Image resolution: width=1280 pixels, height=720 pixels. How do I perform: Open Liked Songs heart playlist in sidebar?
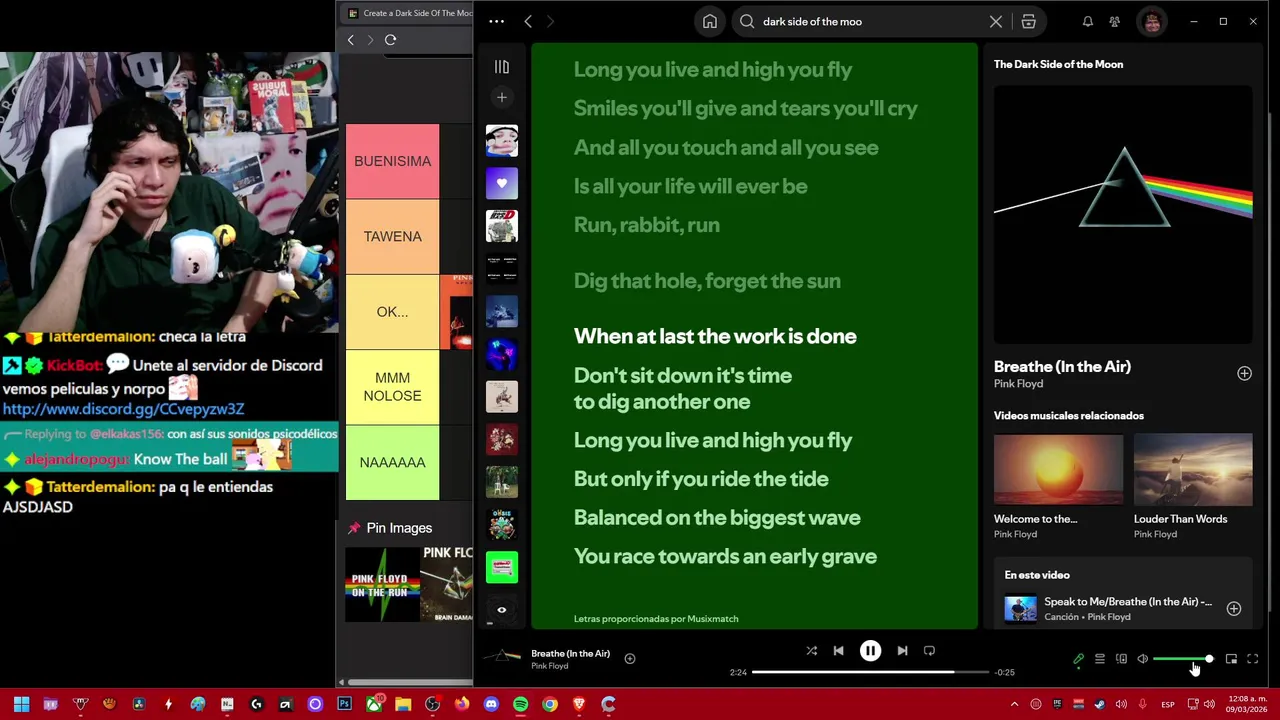point(502,183)
